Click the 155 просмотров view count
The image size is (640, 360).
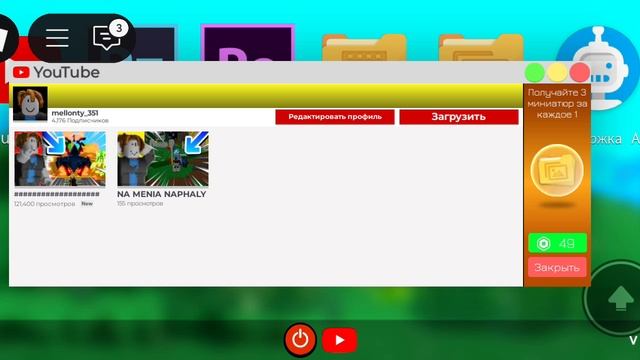pos(140,204)
